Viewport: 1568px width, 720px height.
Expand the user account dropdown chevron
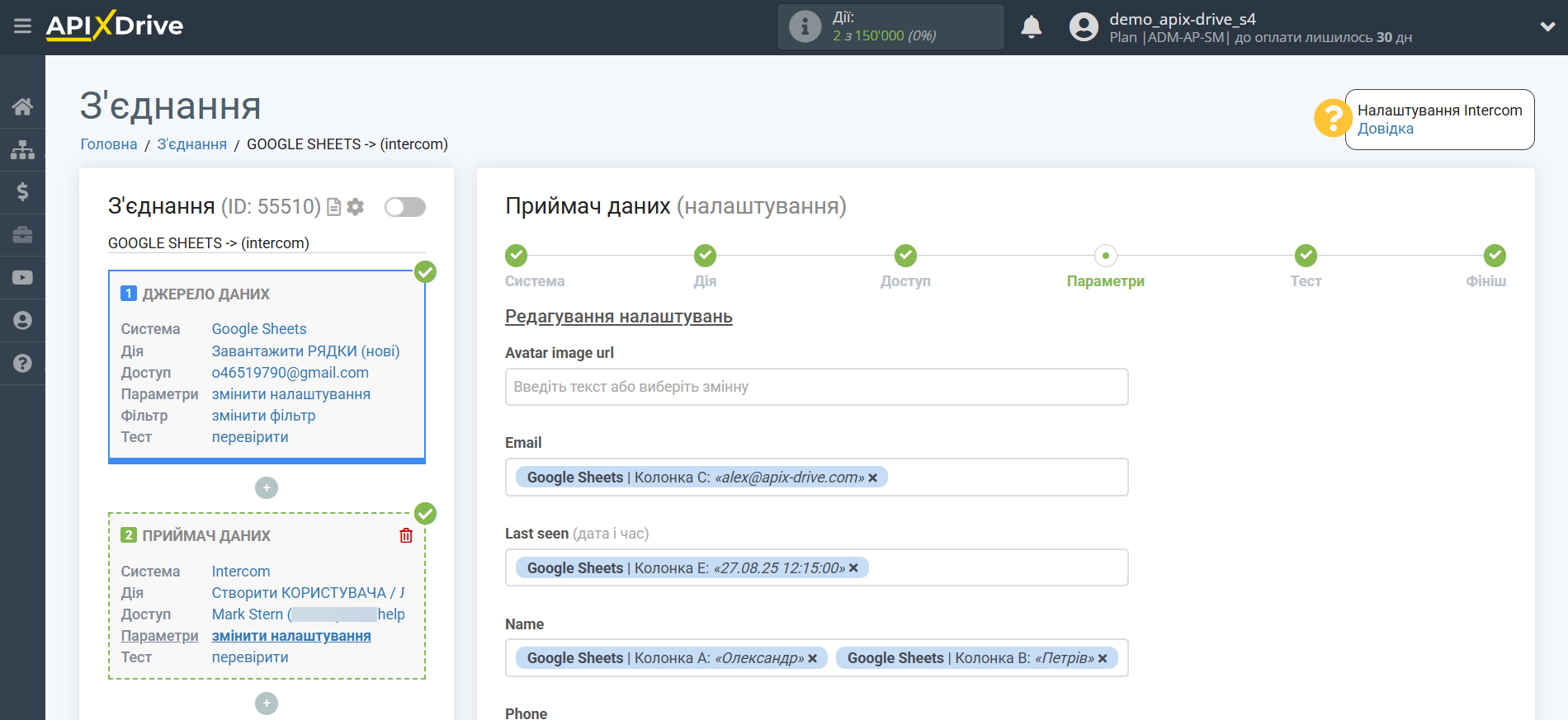pos(1547,26)
